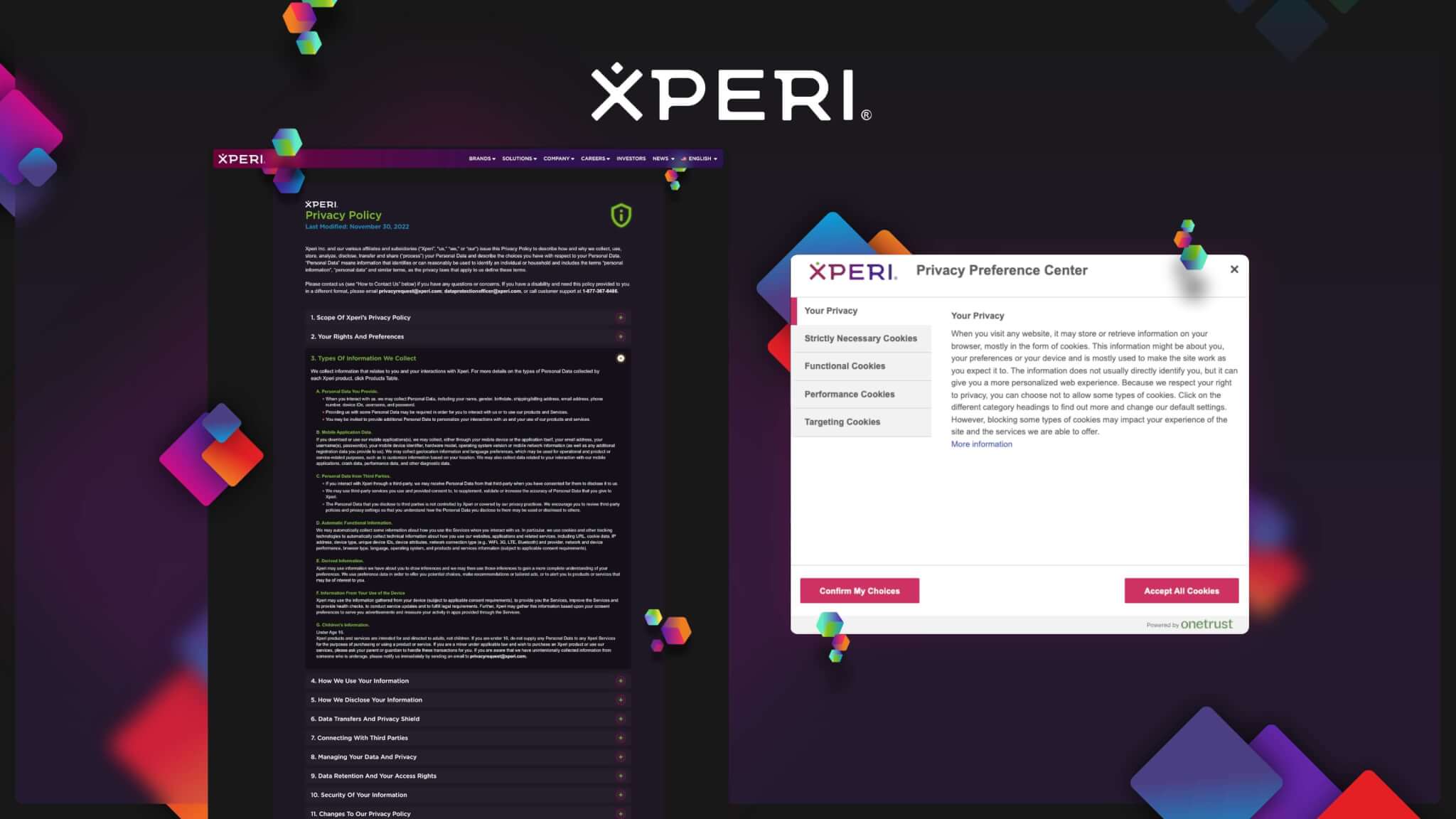1456x819 pixels.
Task: Click the plus icon beside Your Rights And Preferences
Action: click(621, 337)
